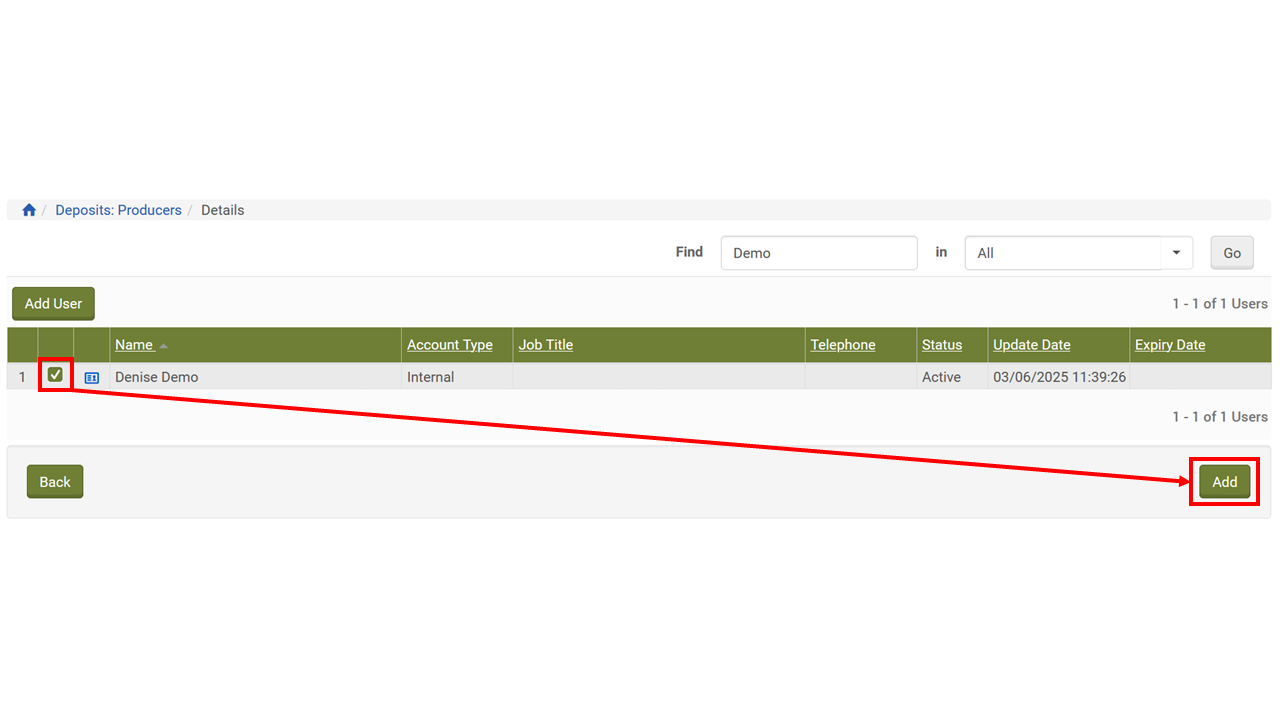Open the 'Deposits: Producers' breadcrumb link
Image resolution: width=1280 pixels, height=720 pixels.
pyautogui.click(x=118, y=210)
